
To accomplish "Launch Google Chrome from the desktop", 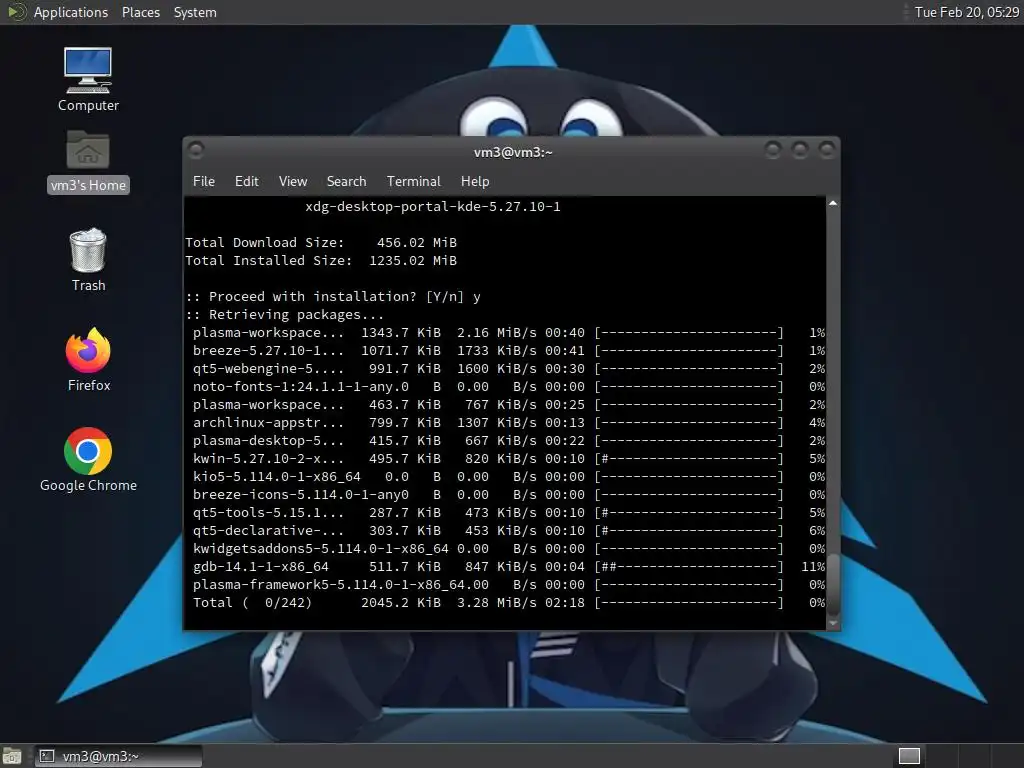I will (88, 459).
